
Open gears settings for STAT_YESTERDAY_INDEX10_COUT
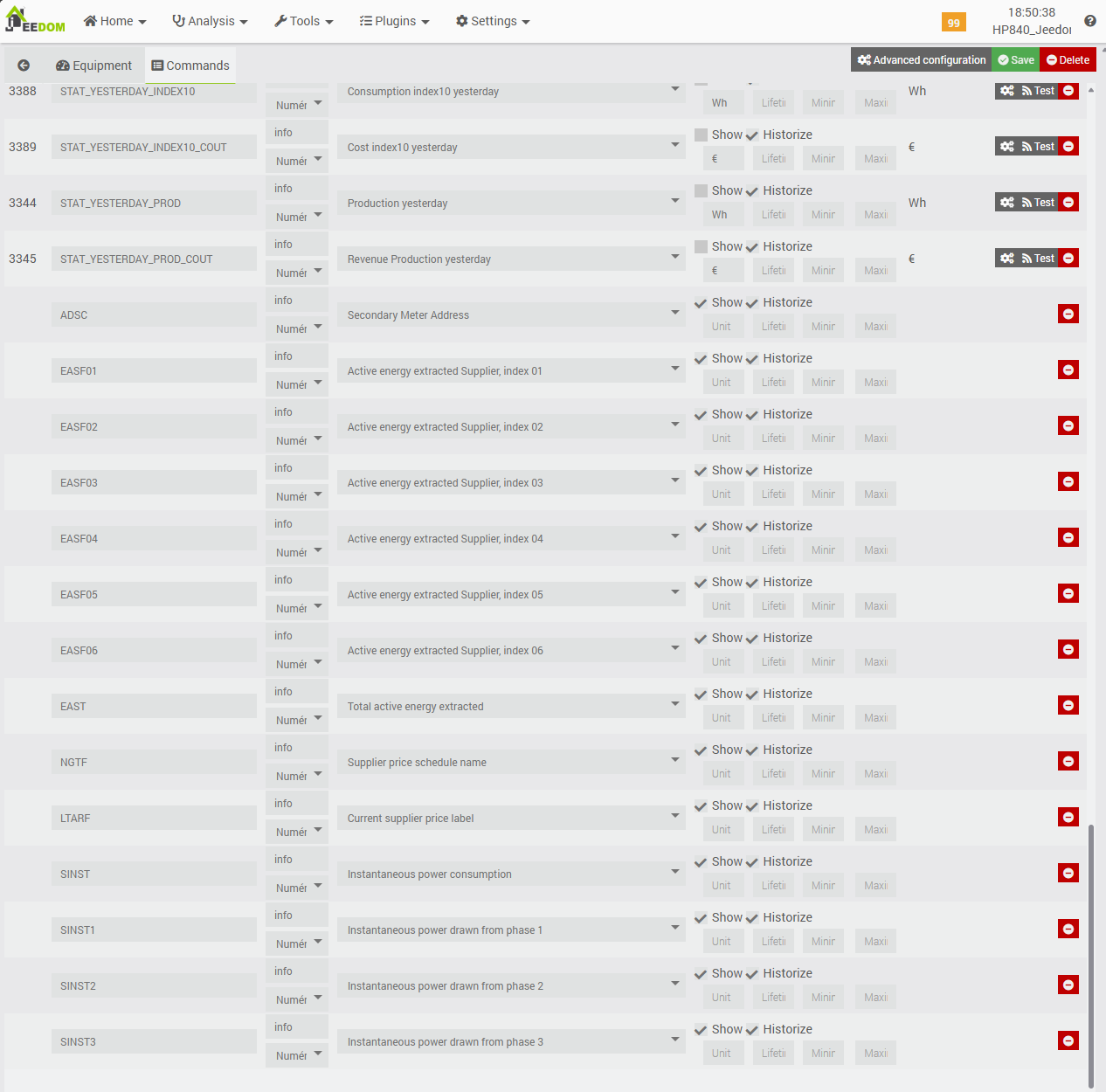(x=1007, y=147)
